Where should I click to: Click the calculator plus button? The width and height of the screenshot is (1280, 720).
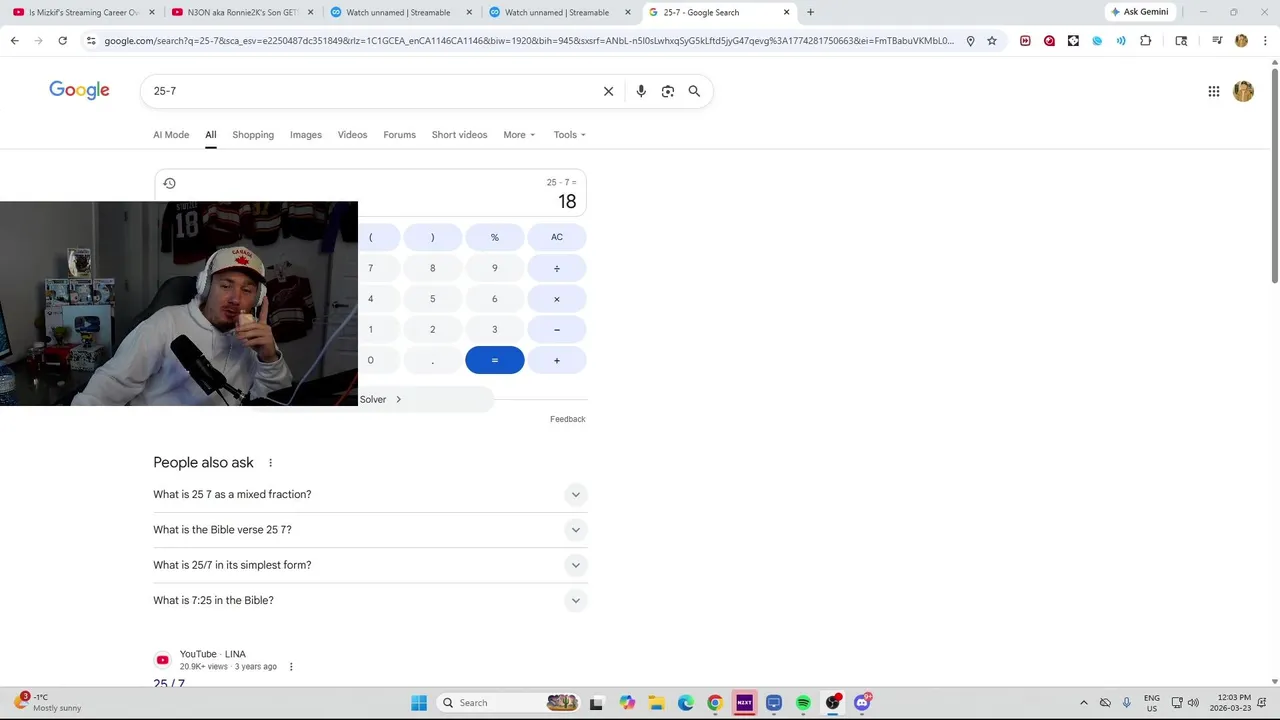(557, 360)
